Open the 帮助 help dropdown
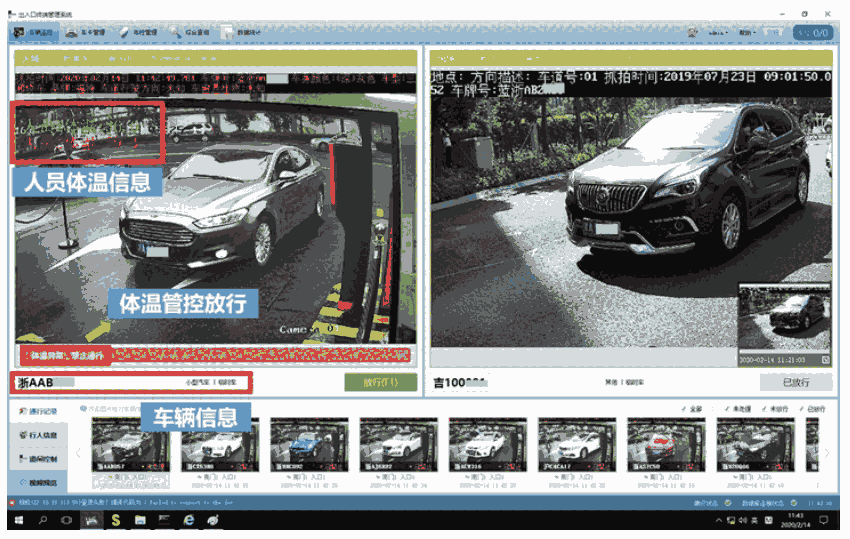This screenshot has width=850, height=539. coord(749,33)
